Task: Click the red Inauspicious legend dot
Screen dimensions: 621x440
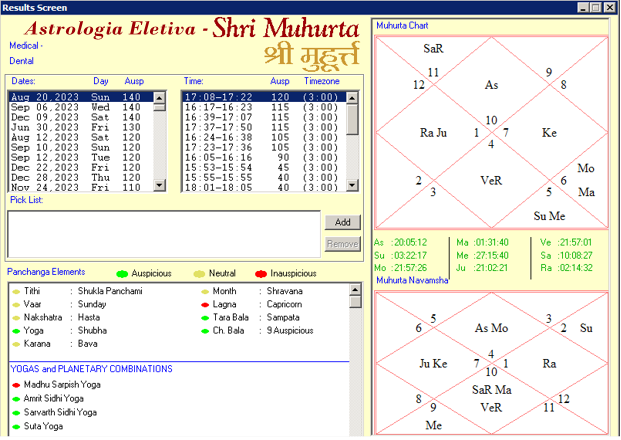Action: pyautogui.click(x=261, y=274)
